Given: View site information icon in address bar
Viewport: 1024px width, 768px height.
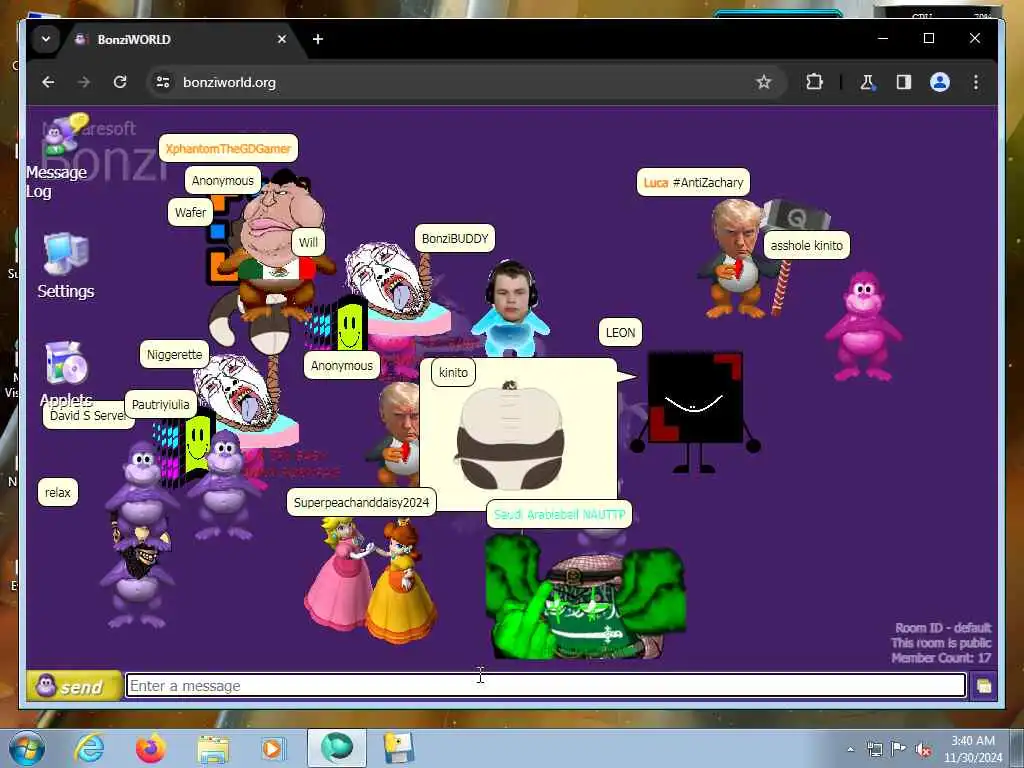Looking at the screenshot, I should click(x=163, y=82).
